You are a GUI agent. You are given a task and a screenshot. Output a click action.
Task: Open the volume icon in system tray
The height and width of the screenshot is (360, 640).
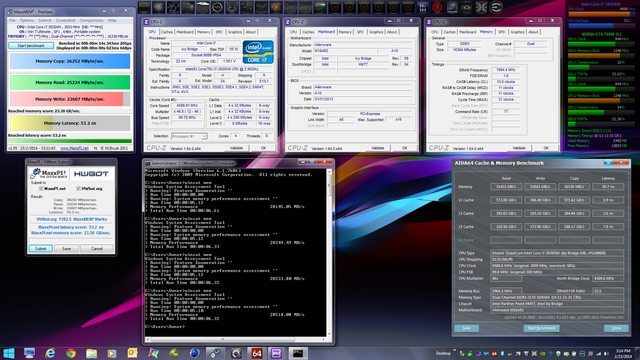tap(606, 353)
